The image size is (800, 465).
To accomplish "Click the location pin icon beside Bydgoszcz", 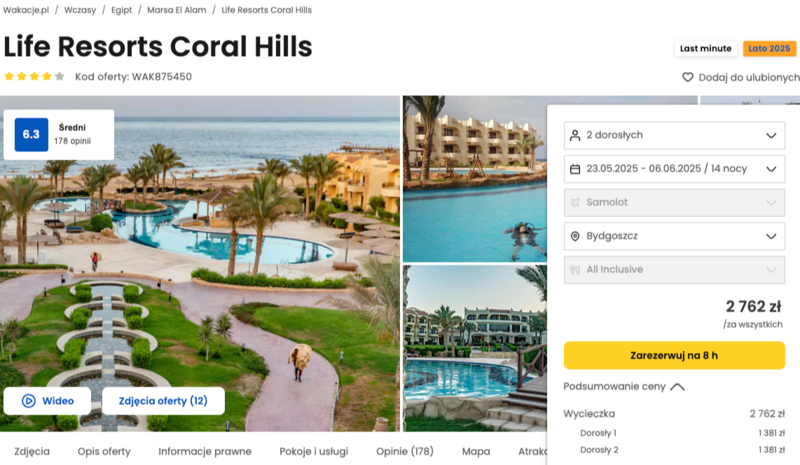I will 575,236.
